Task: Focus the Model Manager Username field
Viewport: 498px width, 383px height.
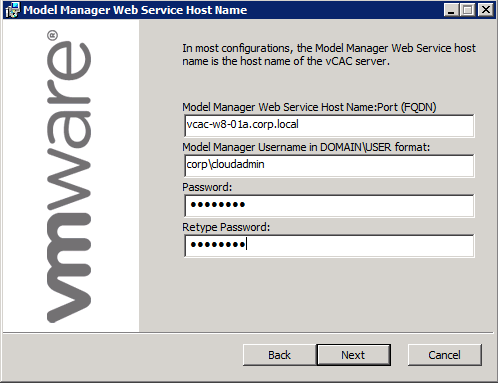Action: (x=329, y=165)
